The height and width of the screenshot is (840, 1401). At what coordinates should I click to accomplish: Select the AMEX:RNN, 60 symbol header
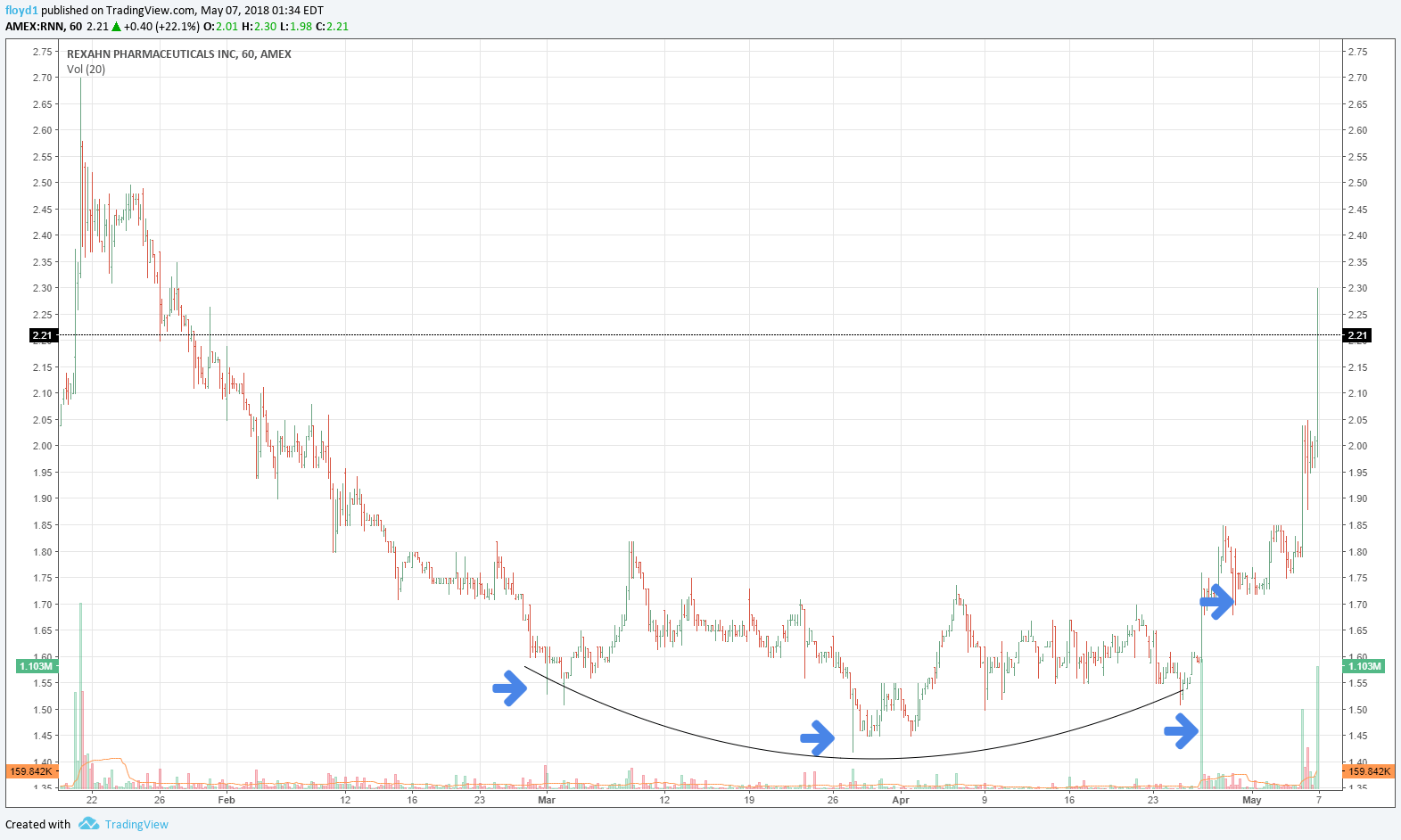tap(44, 26)
